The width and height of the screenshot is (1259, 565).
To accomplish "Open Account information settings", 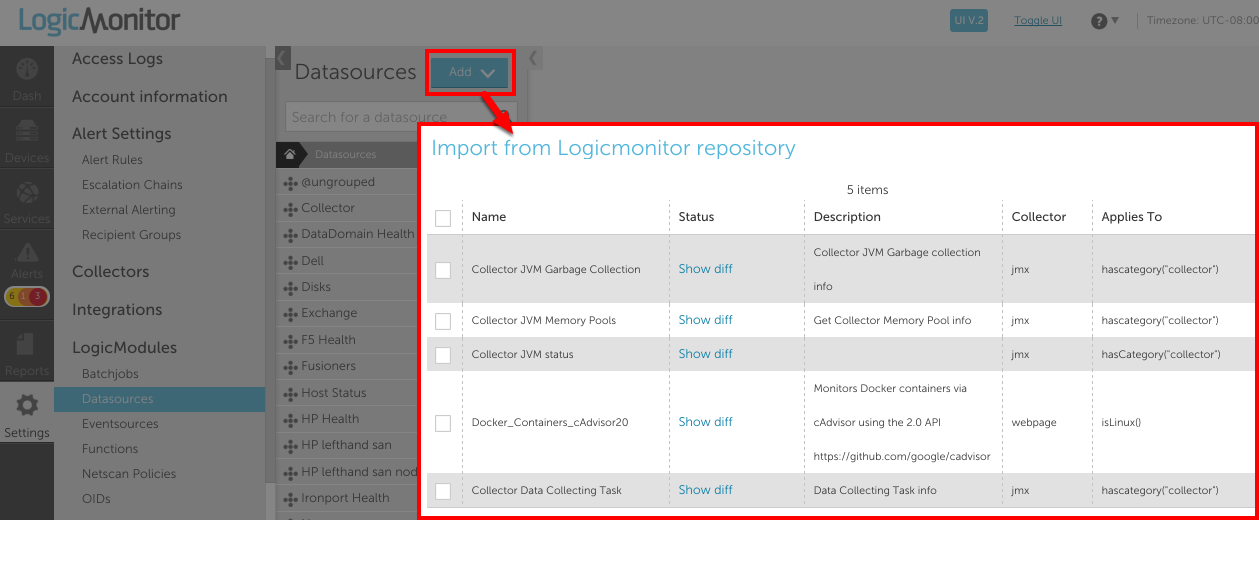I will pos(150,97).
